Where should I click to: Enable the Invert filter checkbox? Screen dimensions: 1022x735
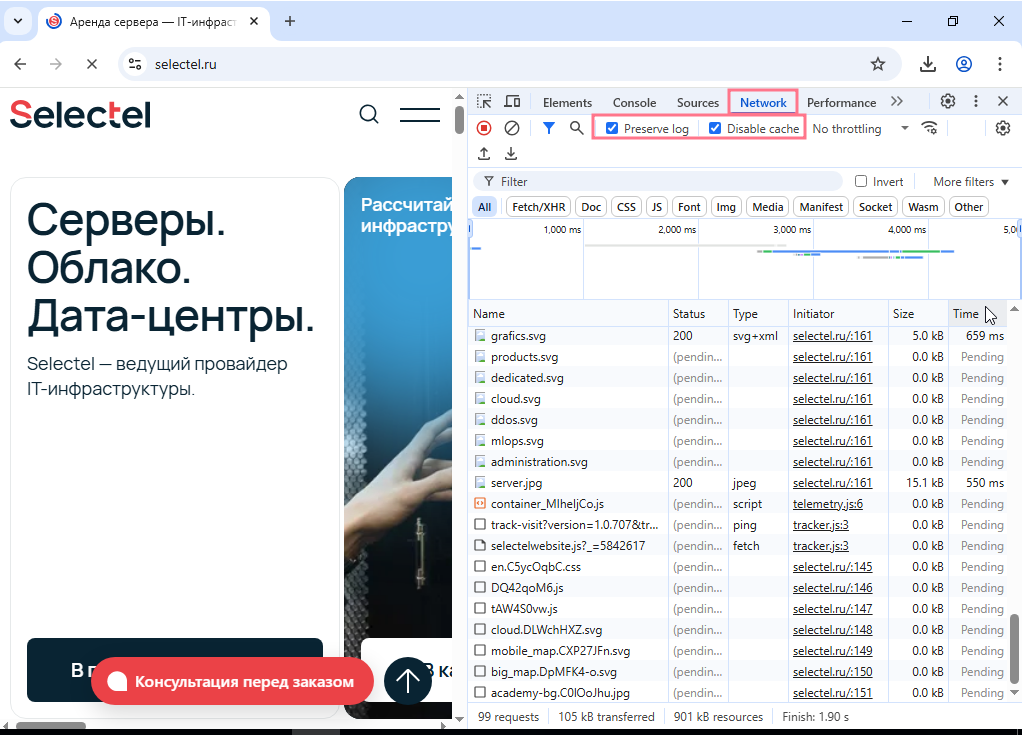861,182
